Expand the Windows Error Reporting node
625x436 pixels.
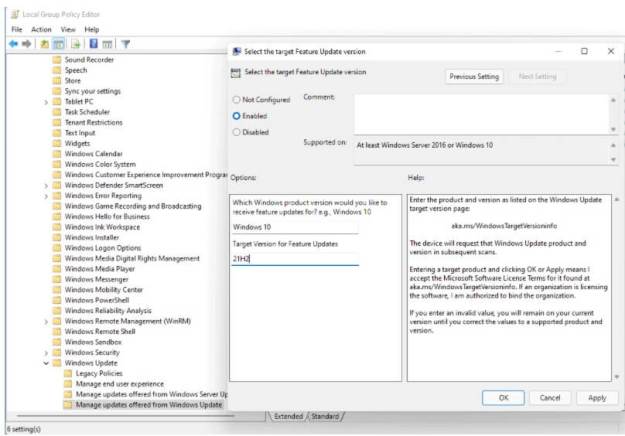click(x=46, y=196)
